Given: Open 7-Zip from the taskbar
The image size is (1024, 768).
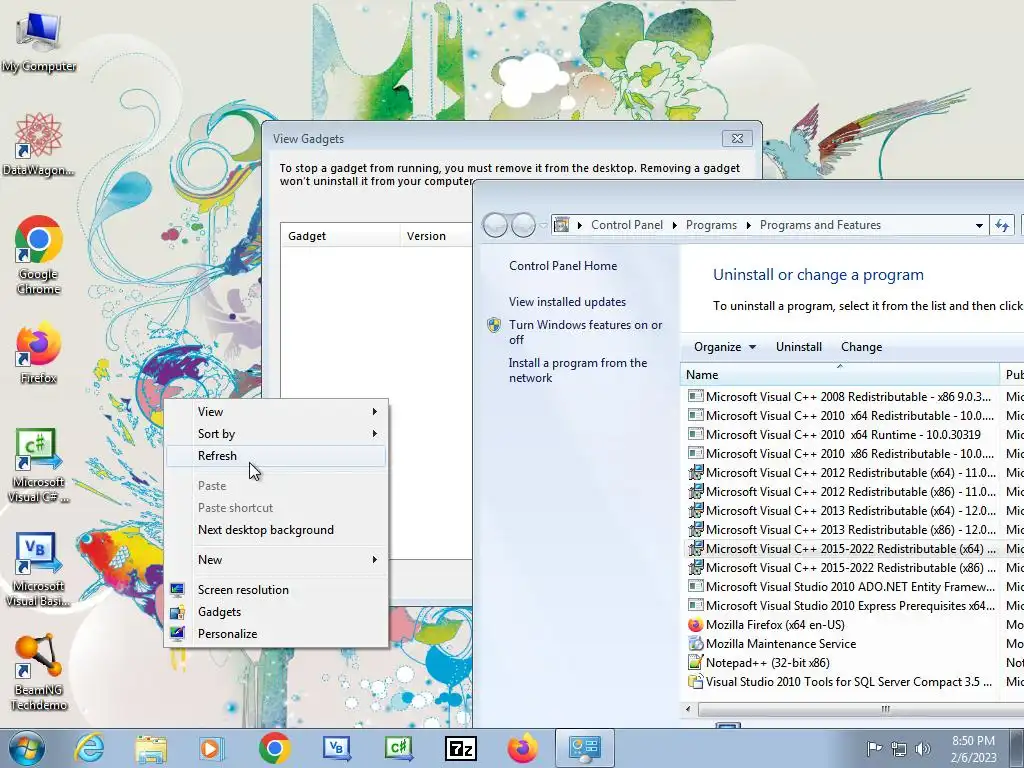Looking at the screenshot, I should 460,748.
